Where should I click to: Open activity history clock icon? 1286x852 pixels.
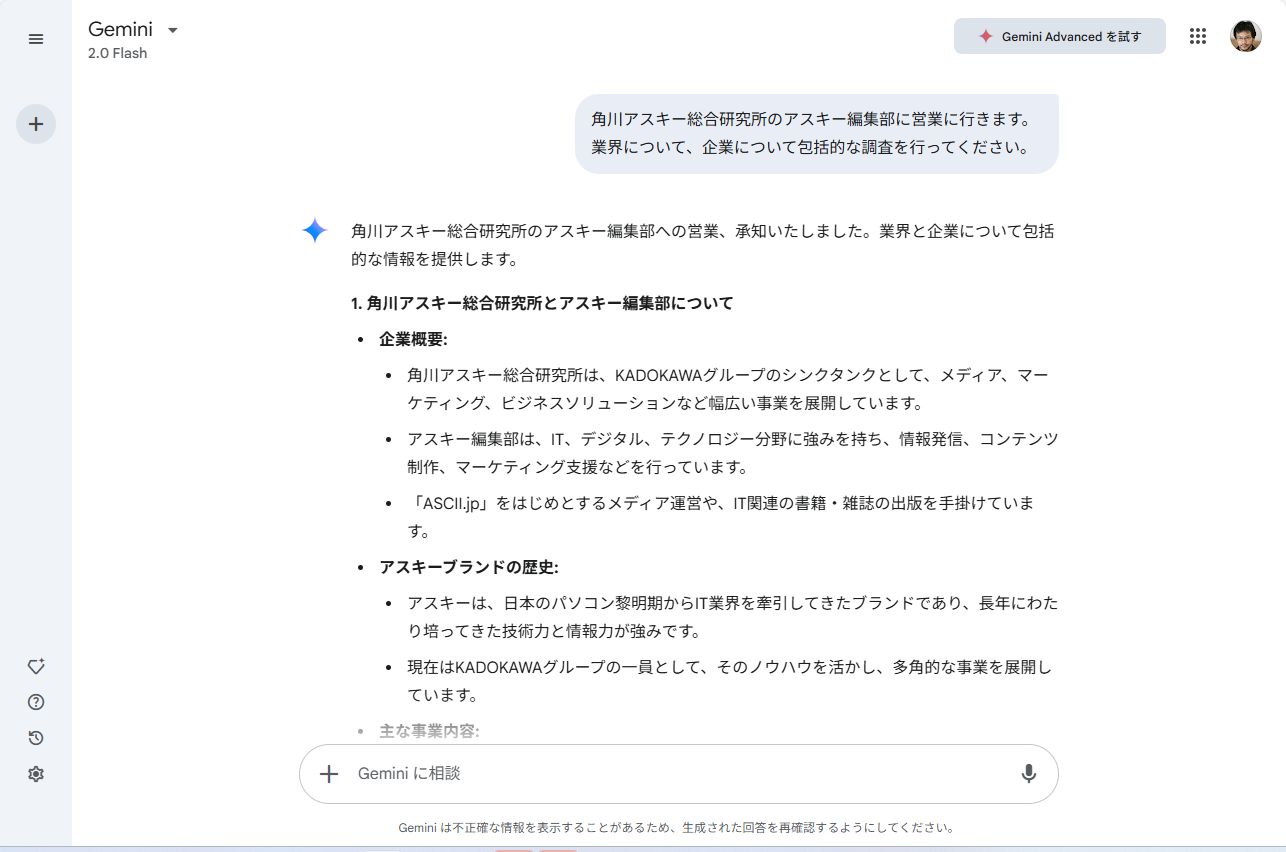click(x=36, y=738)
